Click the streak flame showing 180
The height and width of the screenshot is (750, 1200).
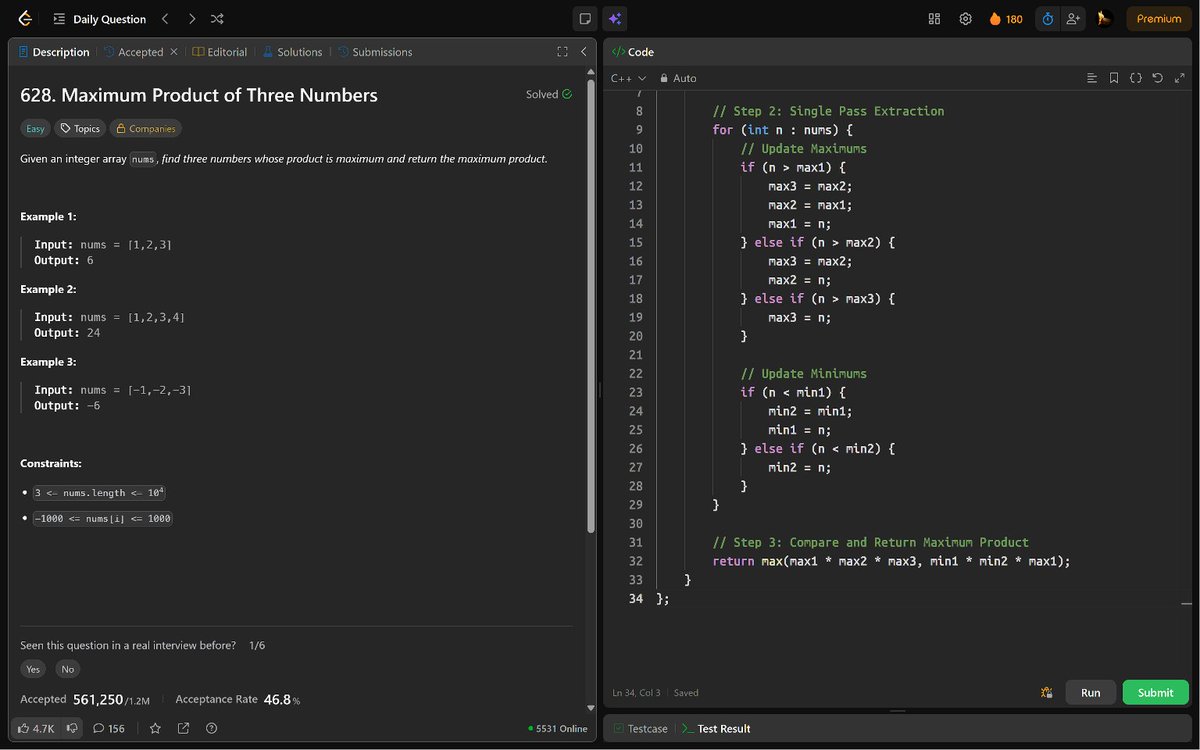(1005, 19)
